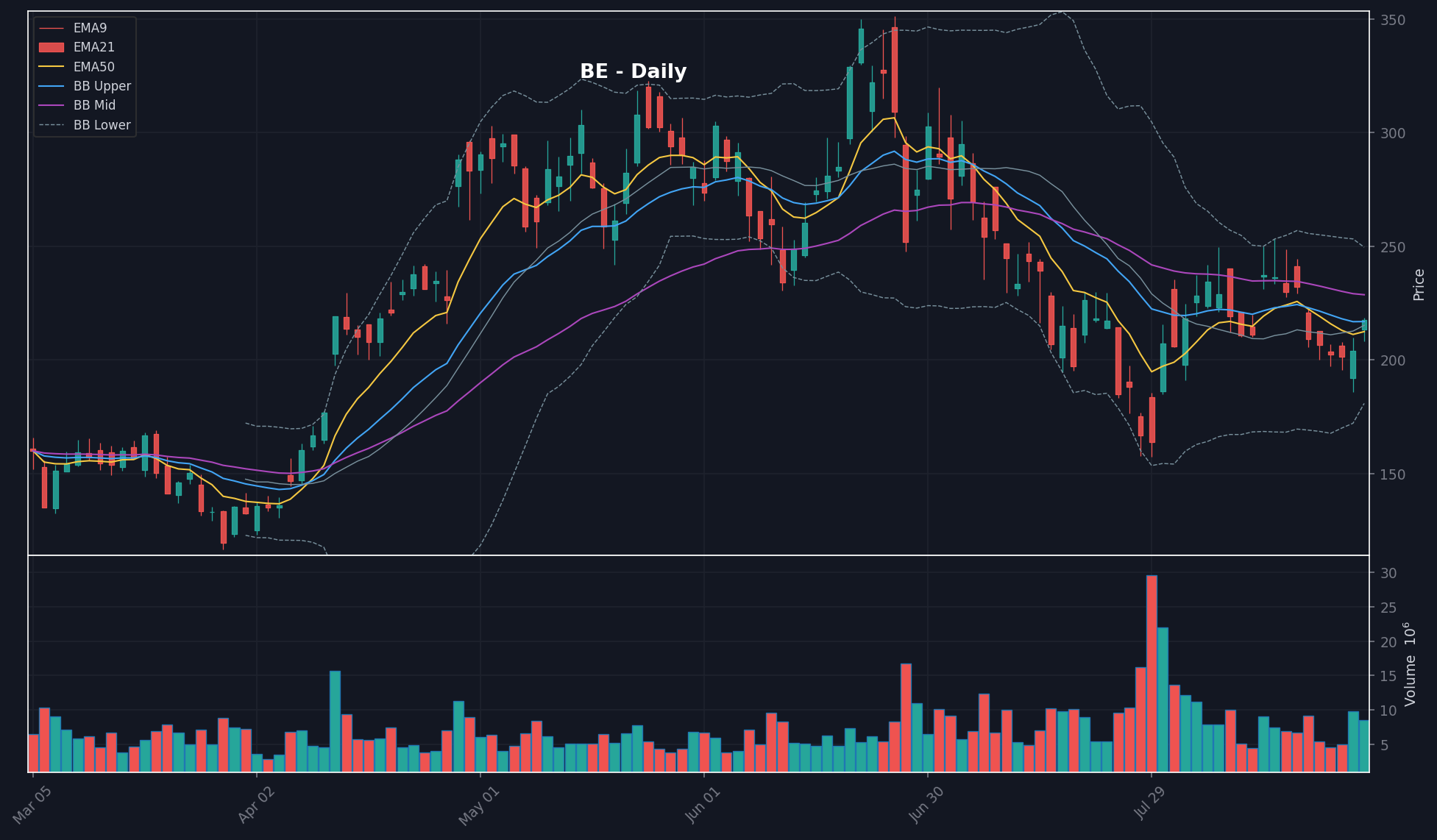The height and width of the screenshot is (840, 1437).
Task: Click the 30 volume axis label
Action: pos(1388,573)
